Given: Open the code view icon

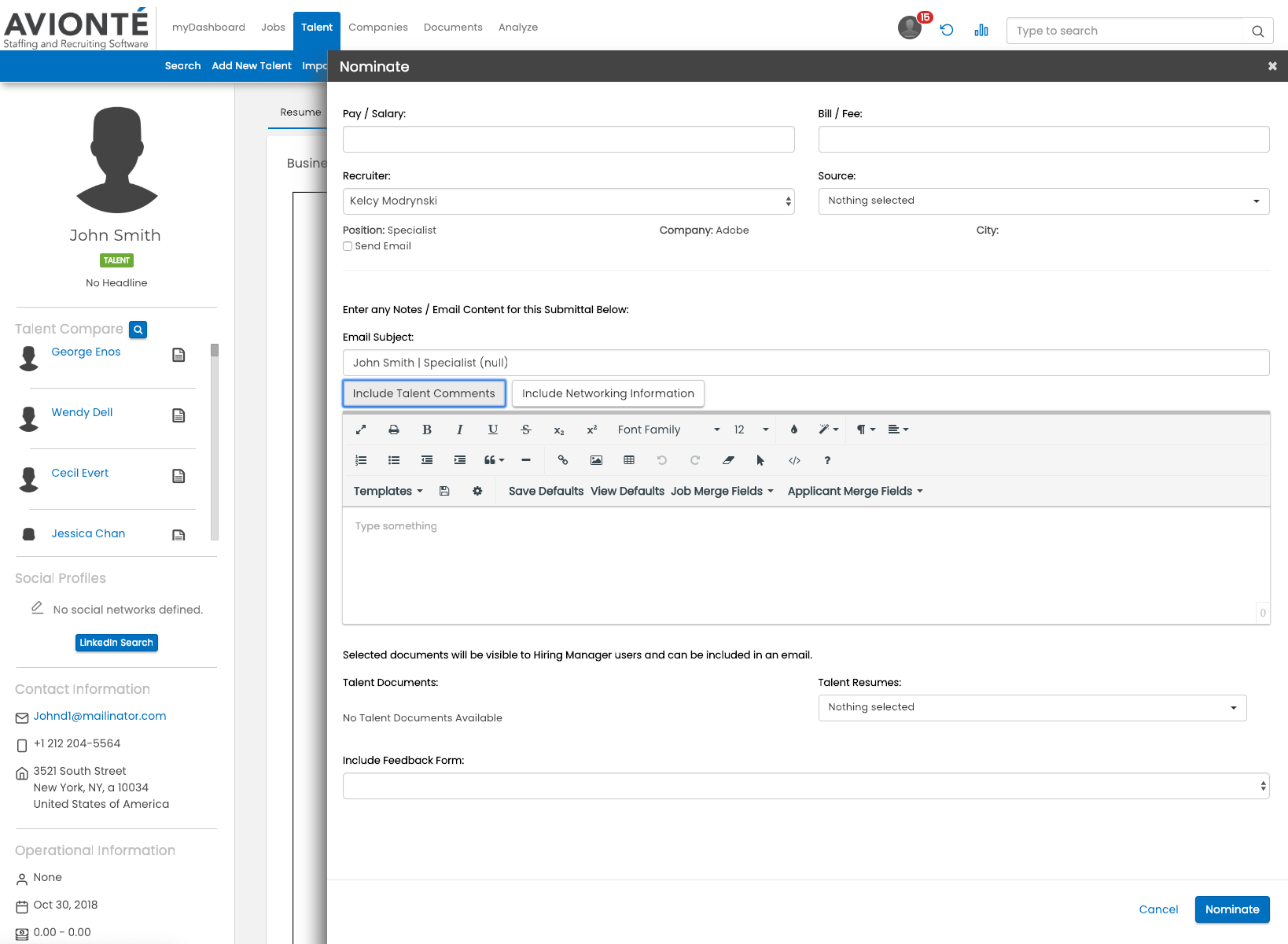Looking at the screenshot, I should tap(794, 460).
